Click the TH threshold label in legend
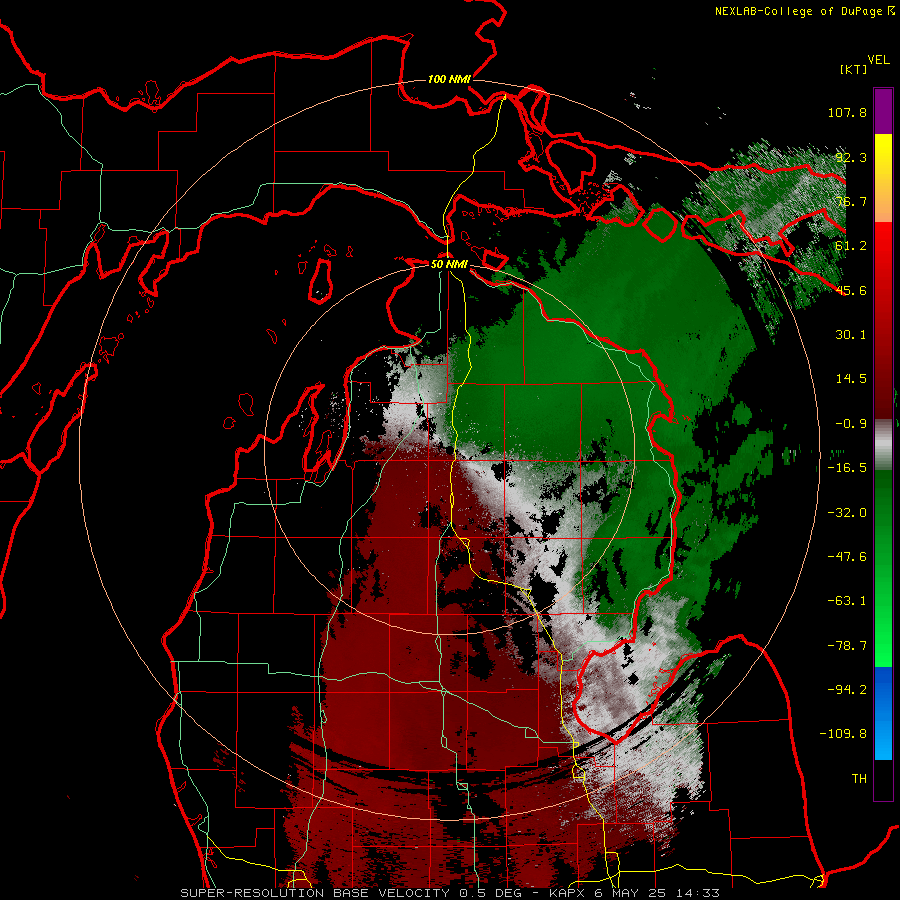The width and height of the screenshot is (900, 900). tap(859, 779)
